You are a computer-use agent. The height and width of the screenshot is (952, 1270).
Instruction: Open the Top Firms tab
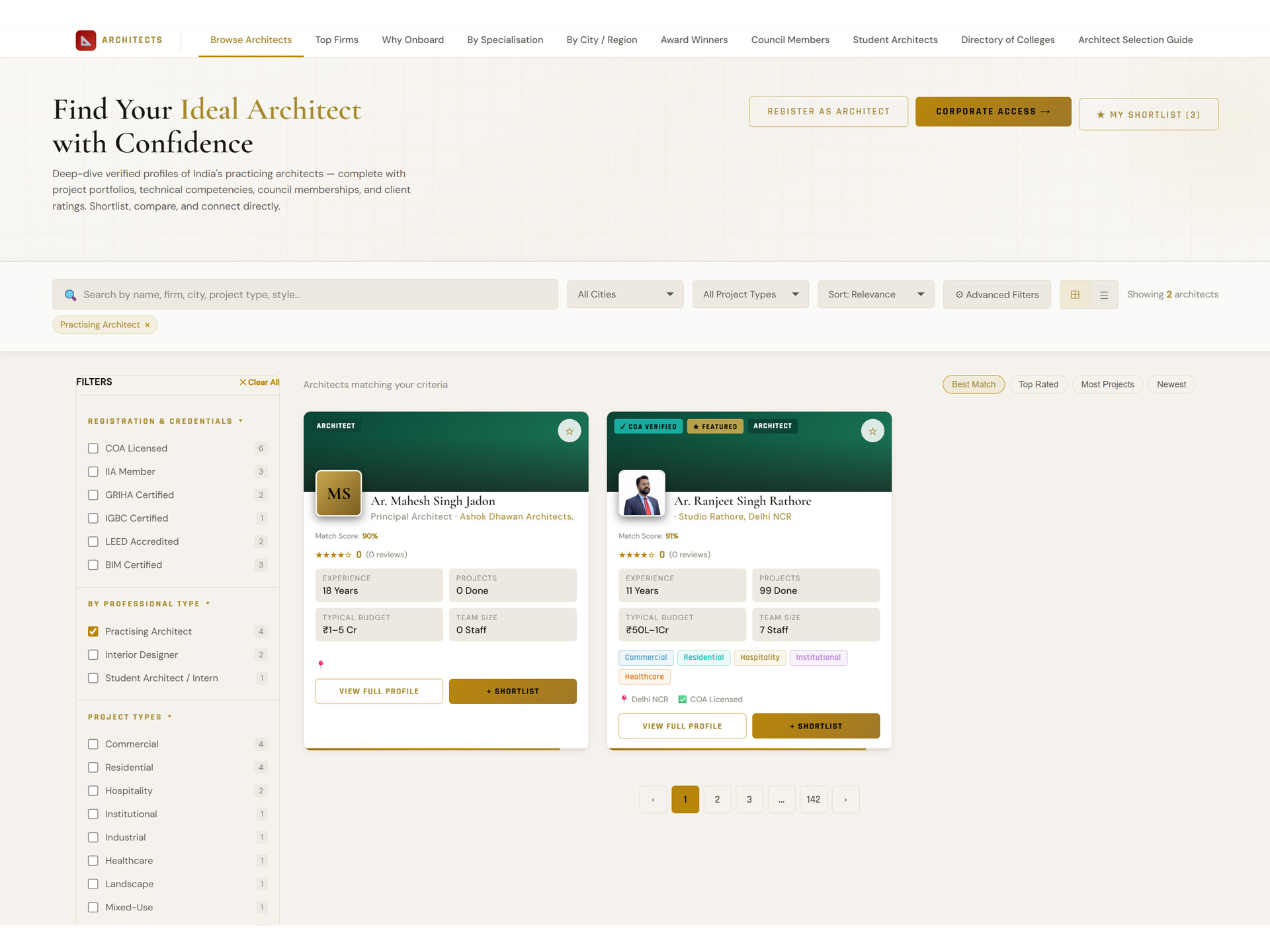pyautogui.click(x=337, y=40)
